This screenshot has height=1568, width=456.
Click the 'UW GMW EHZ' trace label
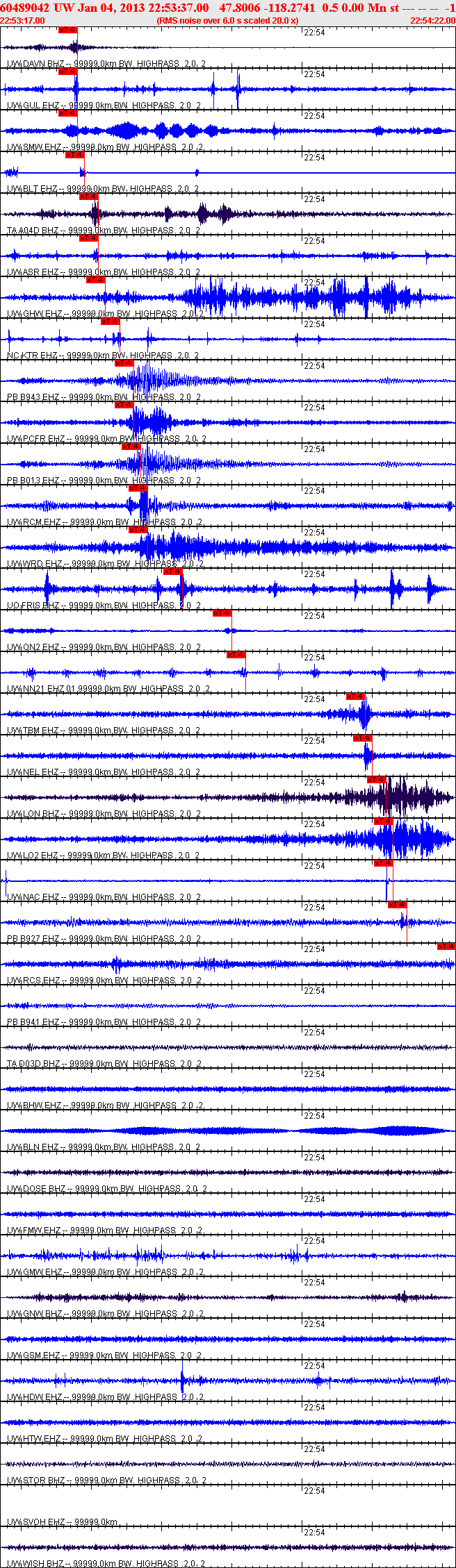click(x=35, y=1272)
